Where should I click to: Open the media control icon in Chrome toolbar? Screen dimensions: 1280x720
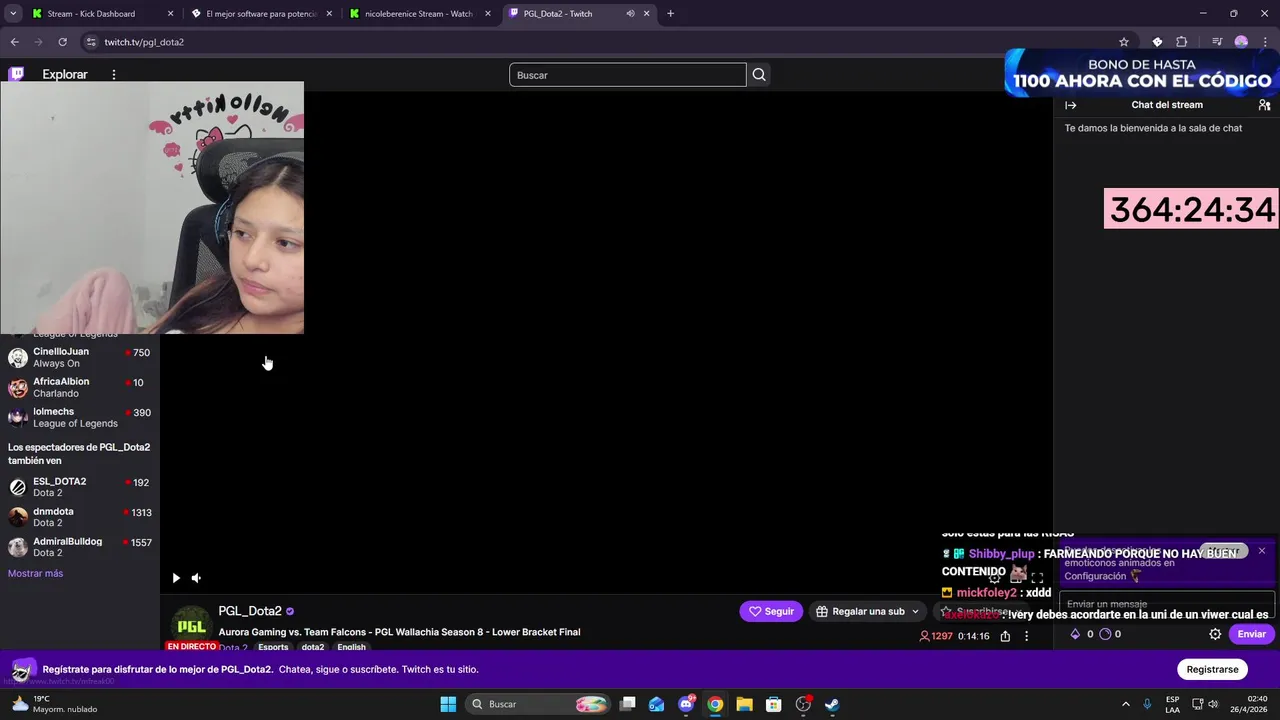click(x=1217, y=42)
